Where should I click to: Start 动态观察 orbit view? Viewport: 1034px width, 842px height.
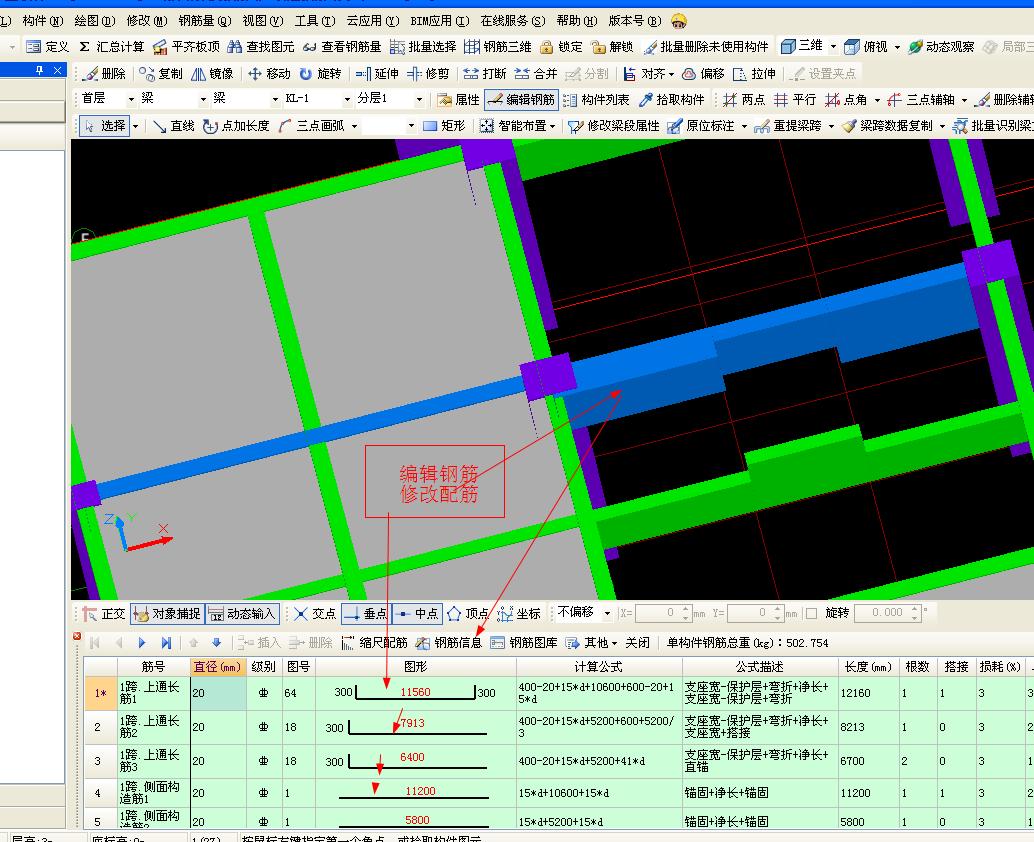pos(941,47)
